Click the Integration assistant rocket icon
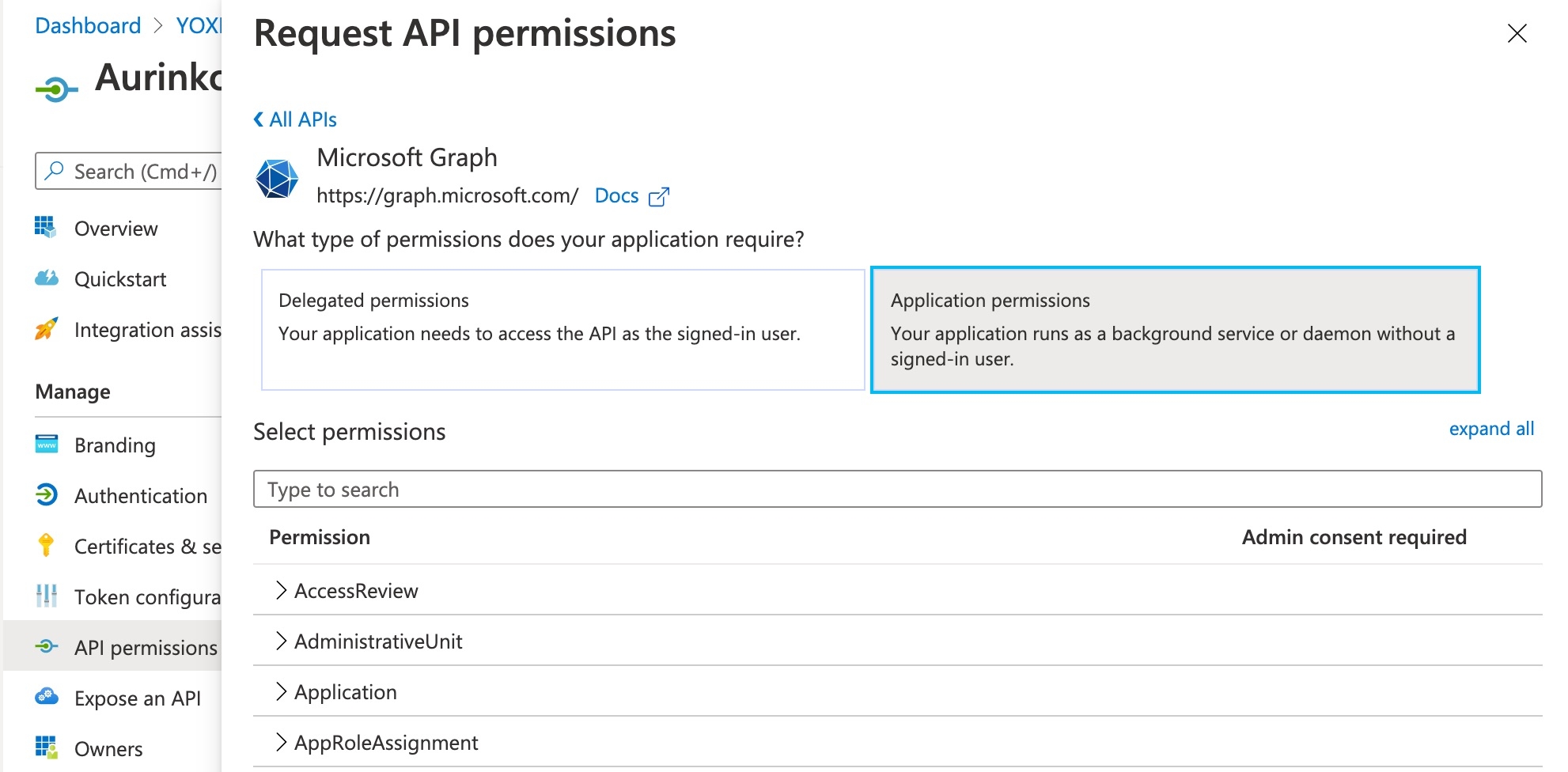Screen dimensions: 1568x772 tap(46, 329)
